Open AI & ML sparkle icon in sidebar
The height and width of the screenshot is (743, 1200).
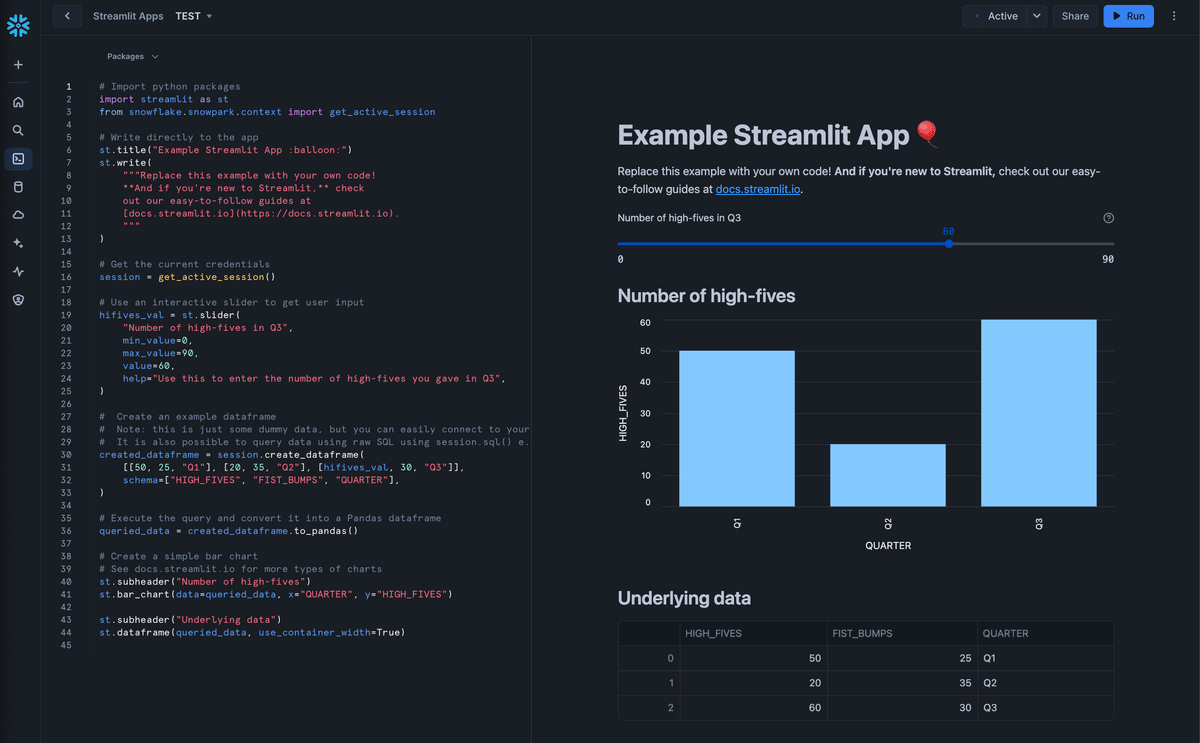click(18, 243)
